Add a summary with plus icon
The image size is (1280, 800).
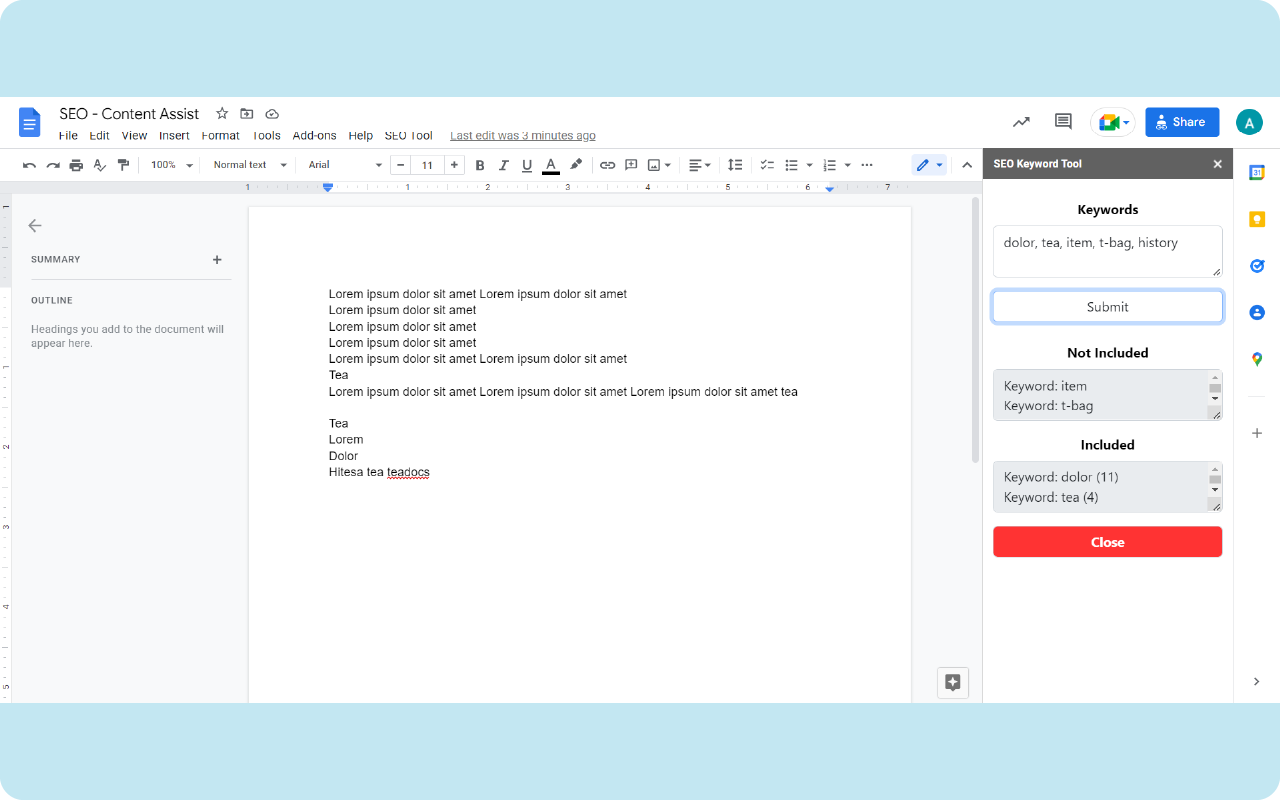[x=217, y=260]
